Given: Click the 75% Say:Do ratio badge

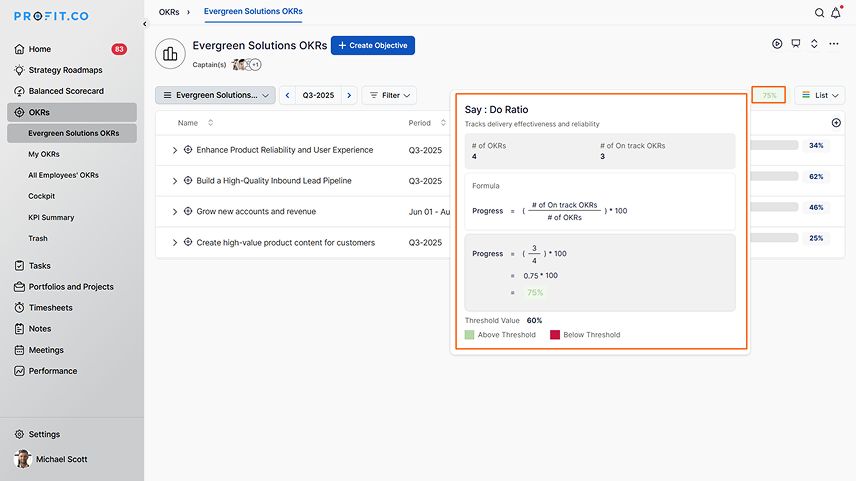Looking at the screenshot, I should click(x=769, y=95).
